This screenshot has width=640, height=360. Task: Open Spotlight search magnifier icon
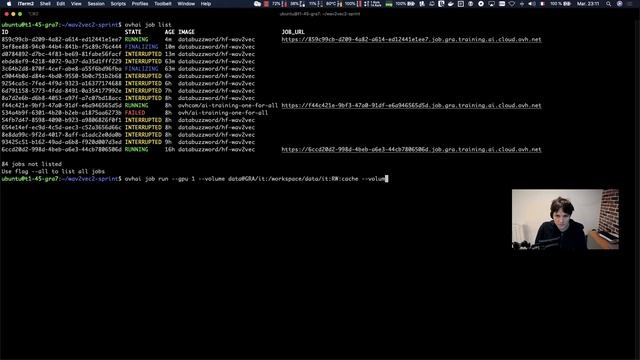(x=608, y=4)
